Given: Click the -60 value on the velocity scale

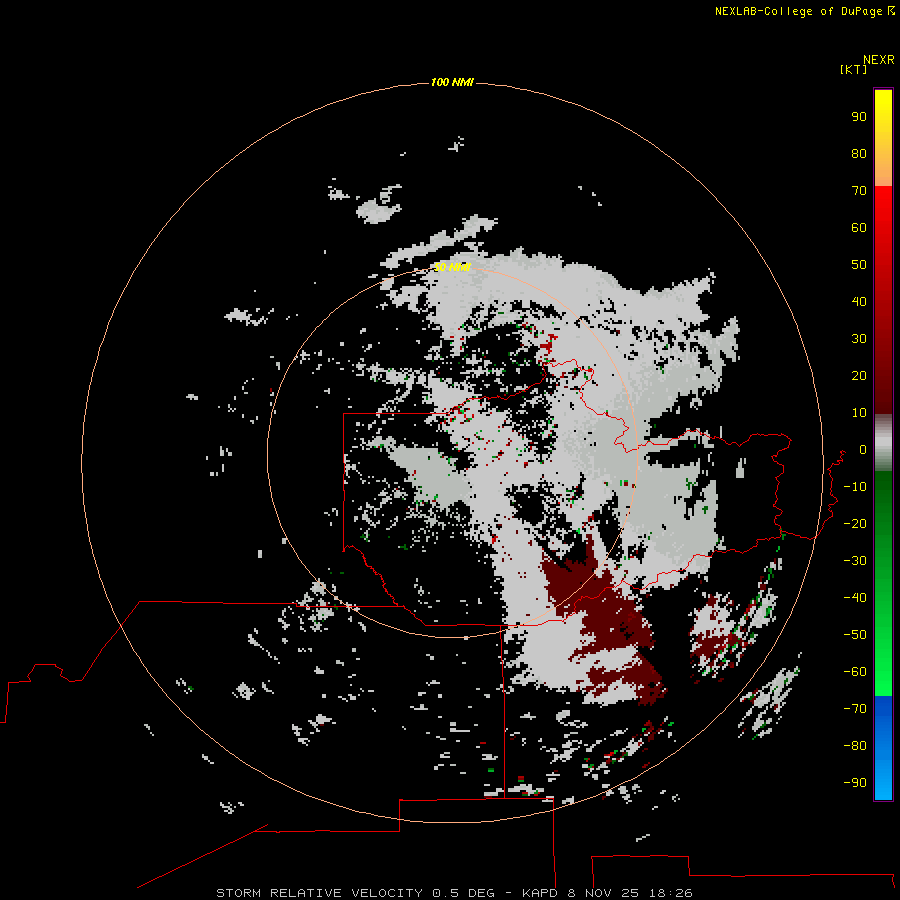Looking at the screenshot, I should (x=855, y=672).
